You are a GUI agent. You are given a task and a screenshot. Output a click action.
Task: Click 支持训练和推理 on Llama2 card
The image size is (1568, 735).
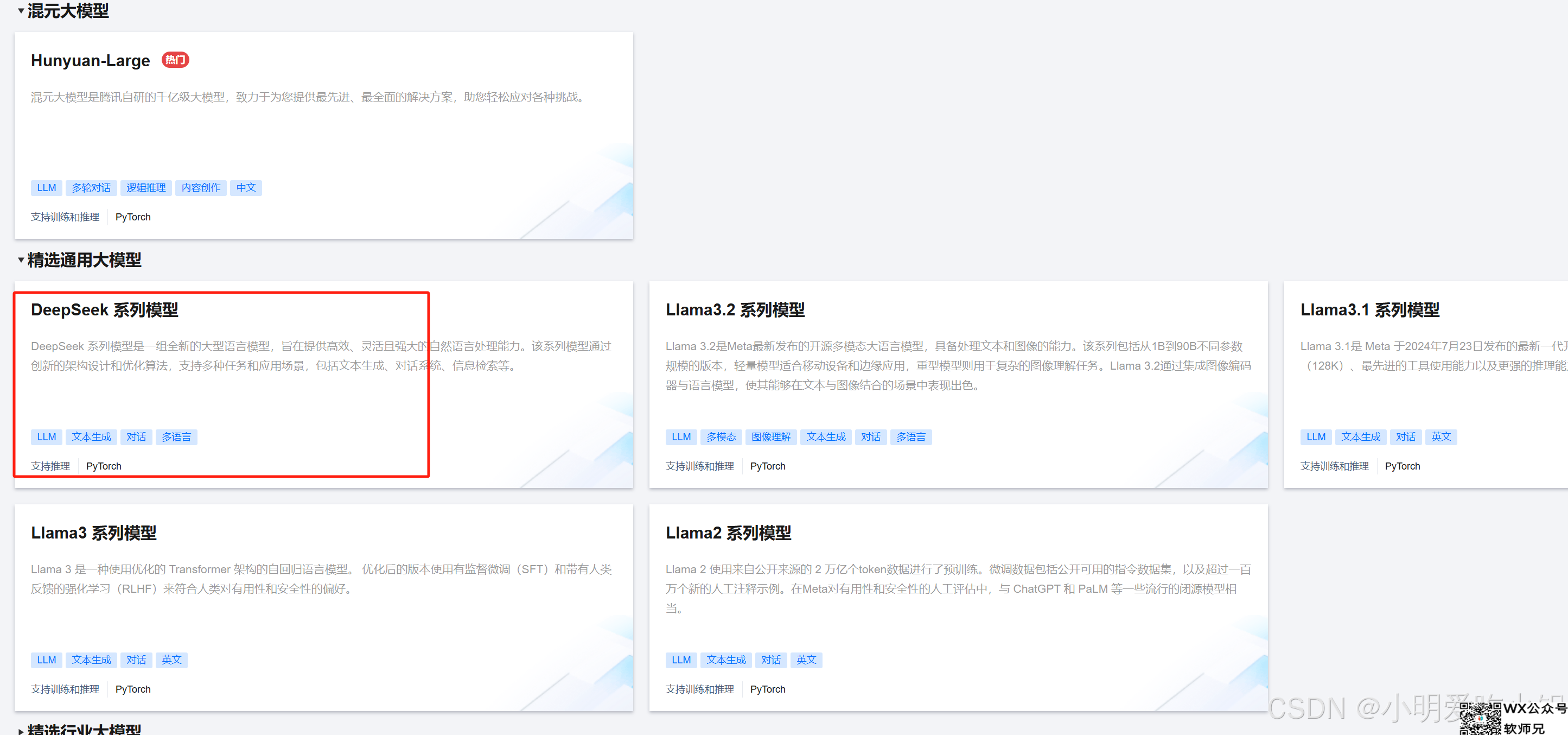[x=700, y=689]
